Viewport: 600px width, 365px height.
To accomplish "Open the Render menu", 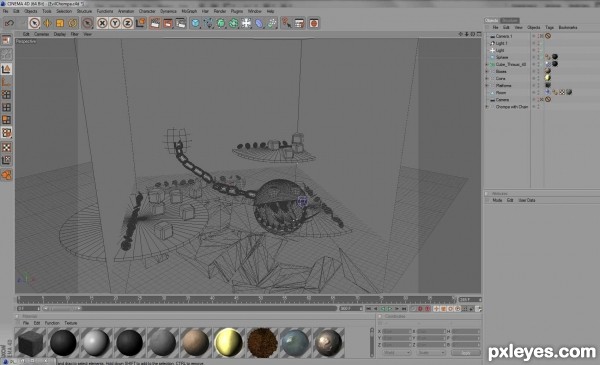I will [220, 11].
